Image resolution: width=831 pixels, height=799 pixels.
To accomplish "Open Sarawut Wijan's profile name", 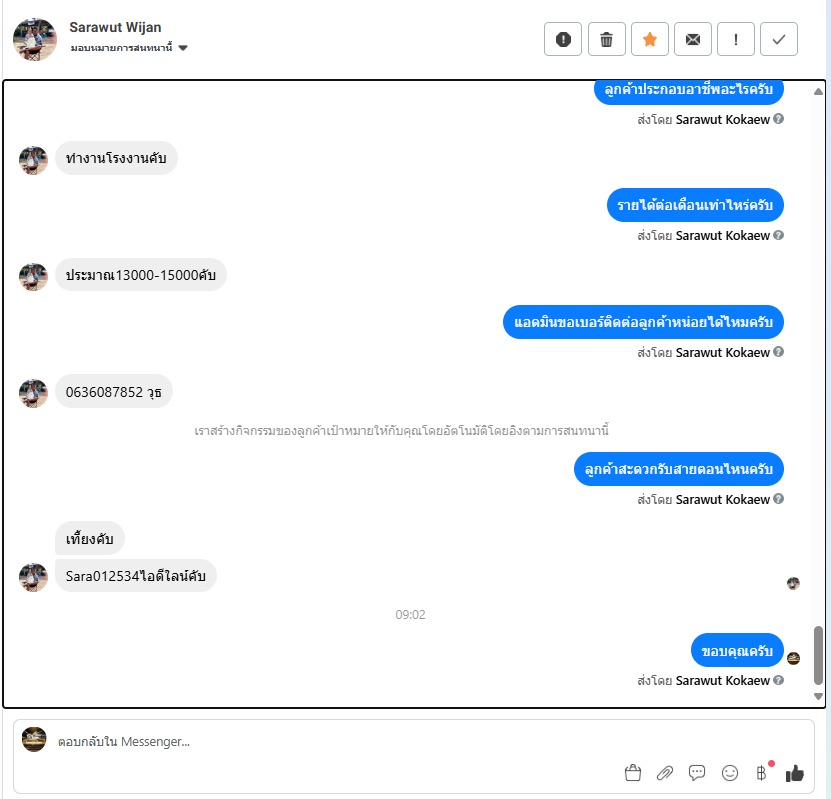I will [115, 27].
